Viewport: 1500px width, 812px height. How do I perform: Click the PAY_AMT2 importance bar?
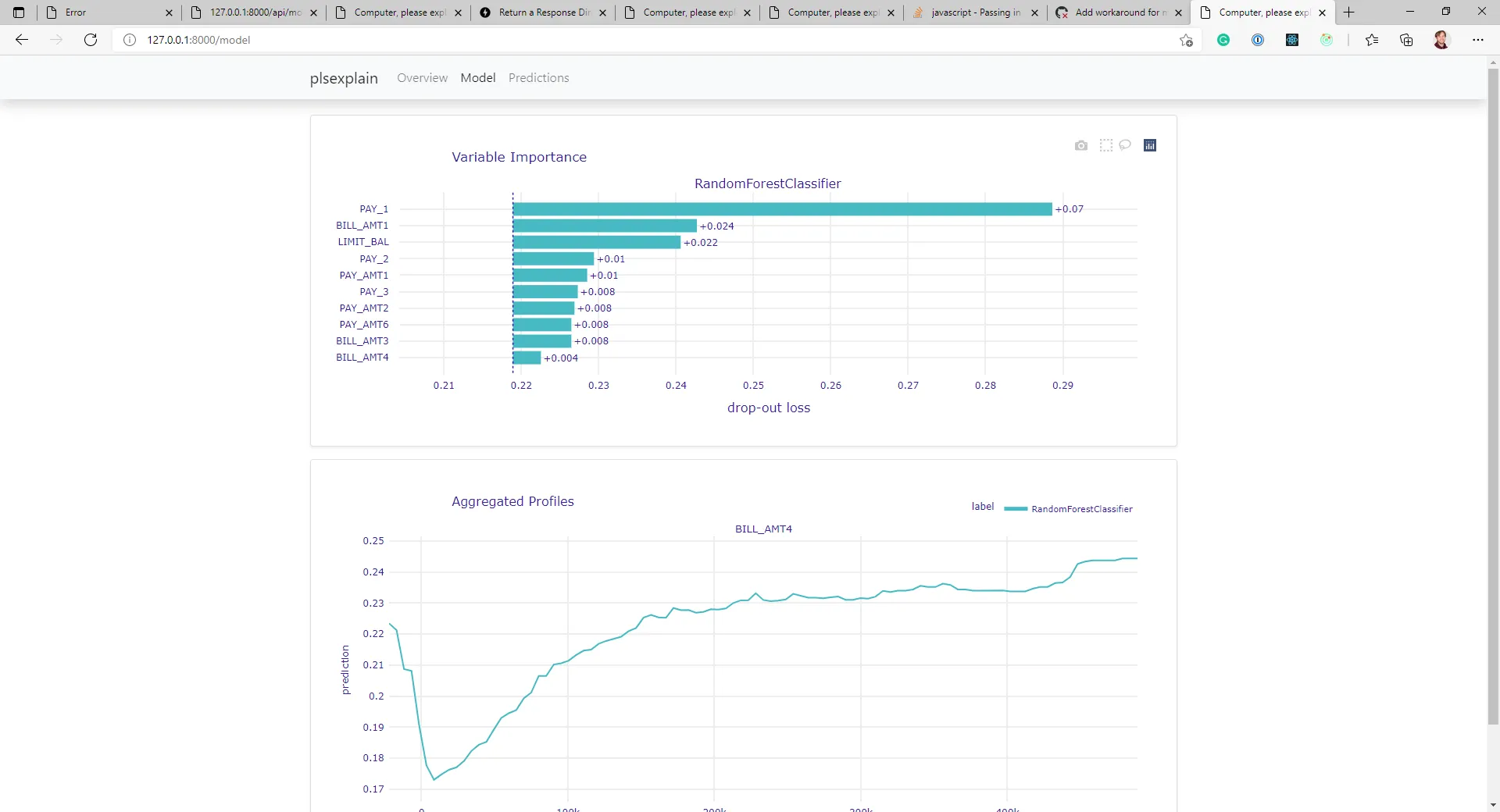(x=544, y=308)
